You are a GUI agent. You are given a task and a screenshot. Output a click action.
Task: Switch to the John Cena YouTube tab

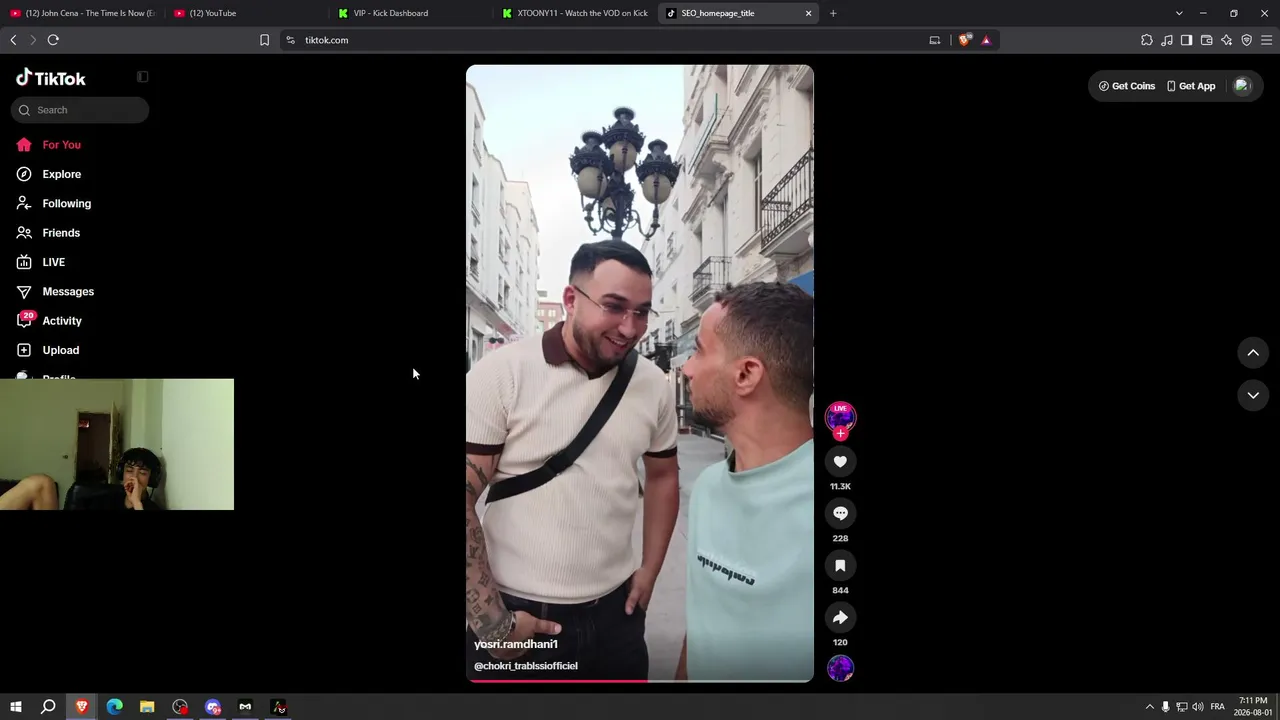coord(83,13)
